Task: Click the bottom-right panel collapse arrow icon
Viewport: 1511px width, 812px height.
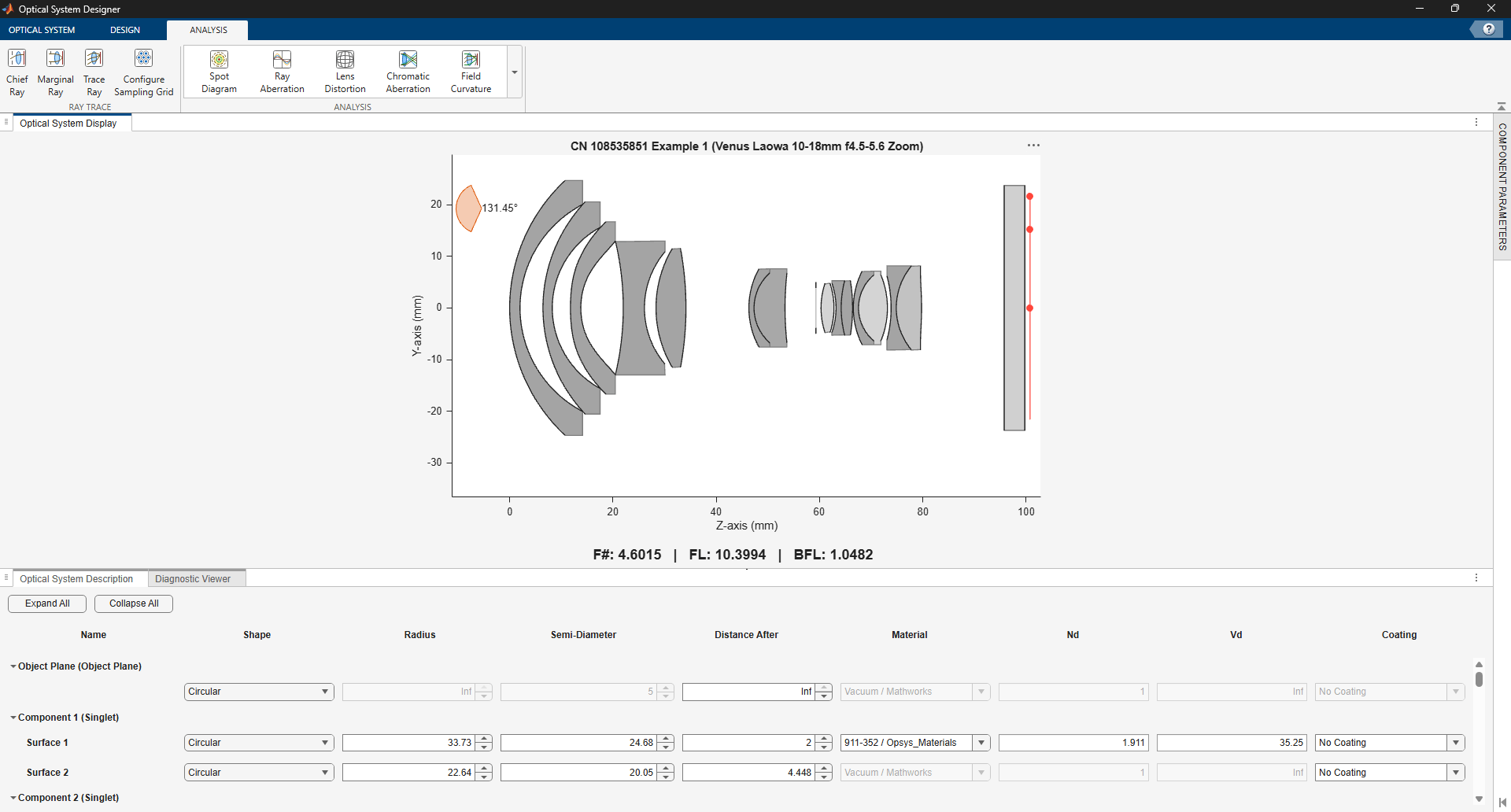Action: [1502, 803]
